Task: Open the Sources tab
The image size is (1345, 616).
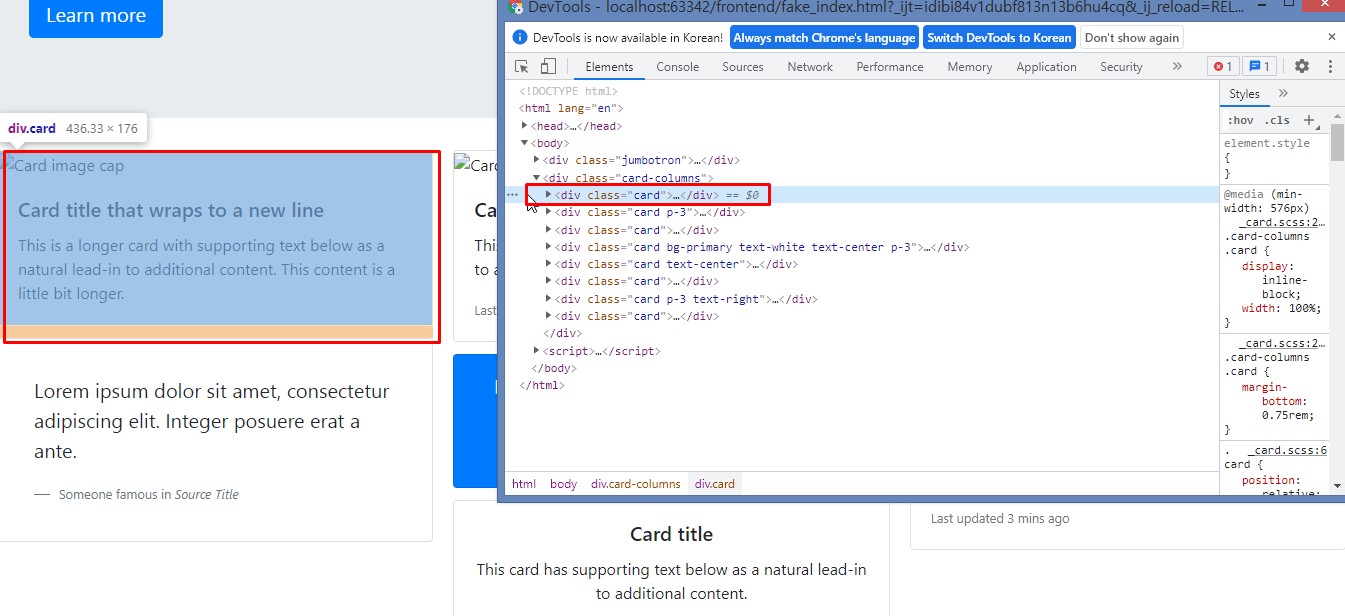Action: tap(743, 67)
